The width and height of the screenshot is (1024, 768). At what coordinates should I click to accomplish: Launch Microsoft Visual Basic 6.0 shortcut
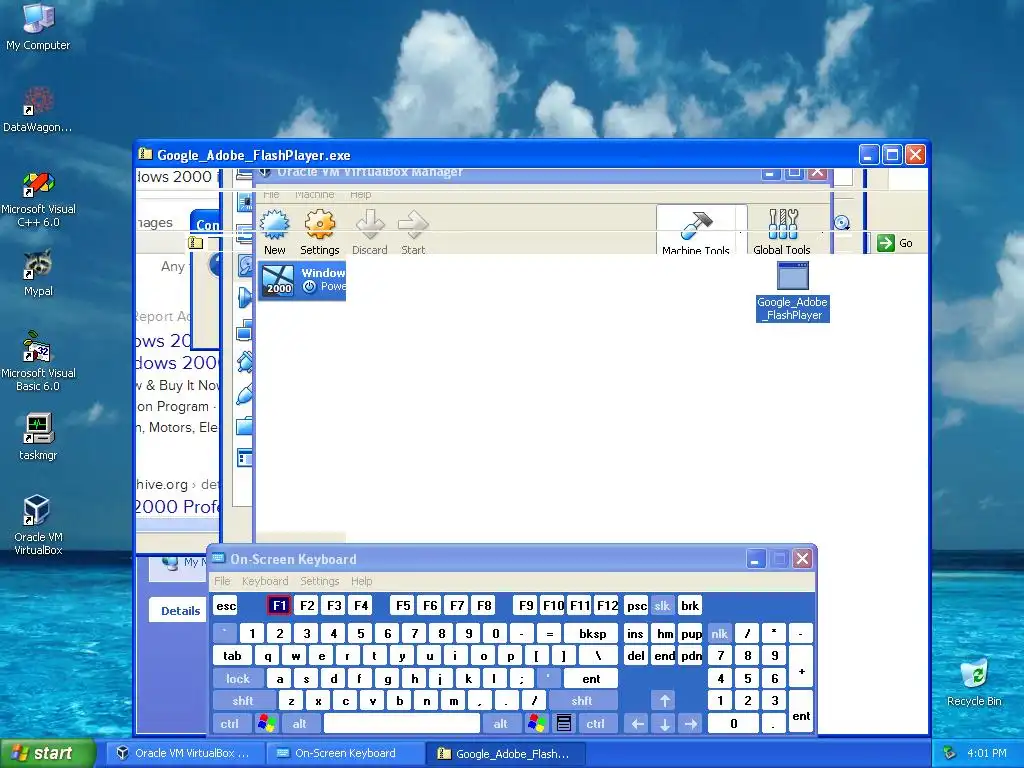38,361
